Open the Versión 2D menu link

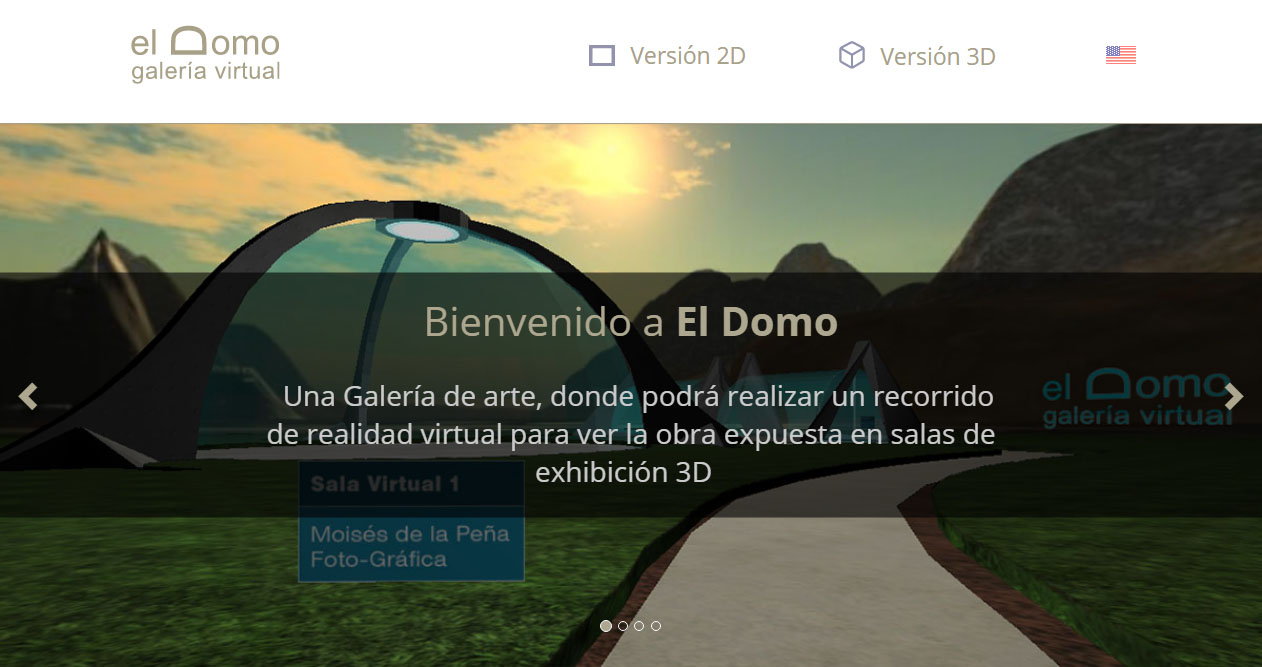point(688,56)
